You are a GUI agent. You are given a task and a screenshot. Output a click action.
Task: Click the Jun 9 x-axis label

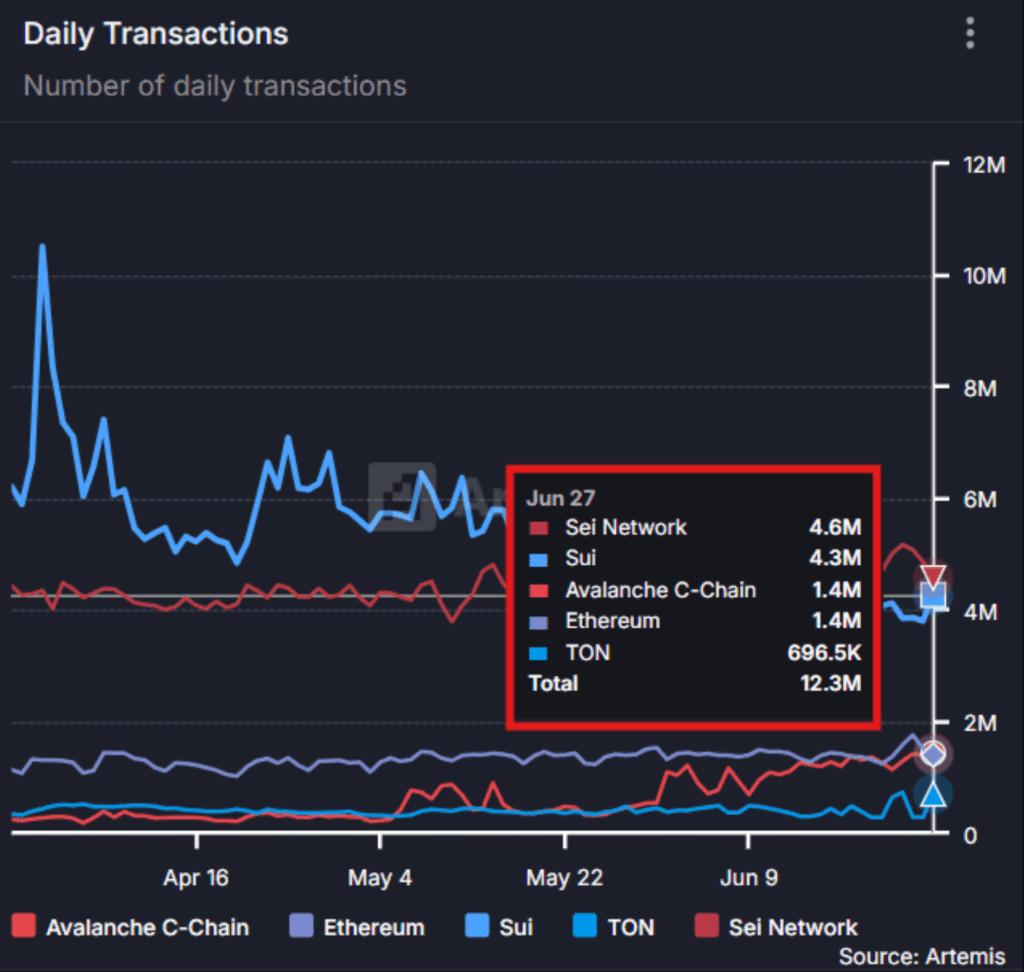pos(748,877)
